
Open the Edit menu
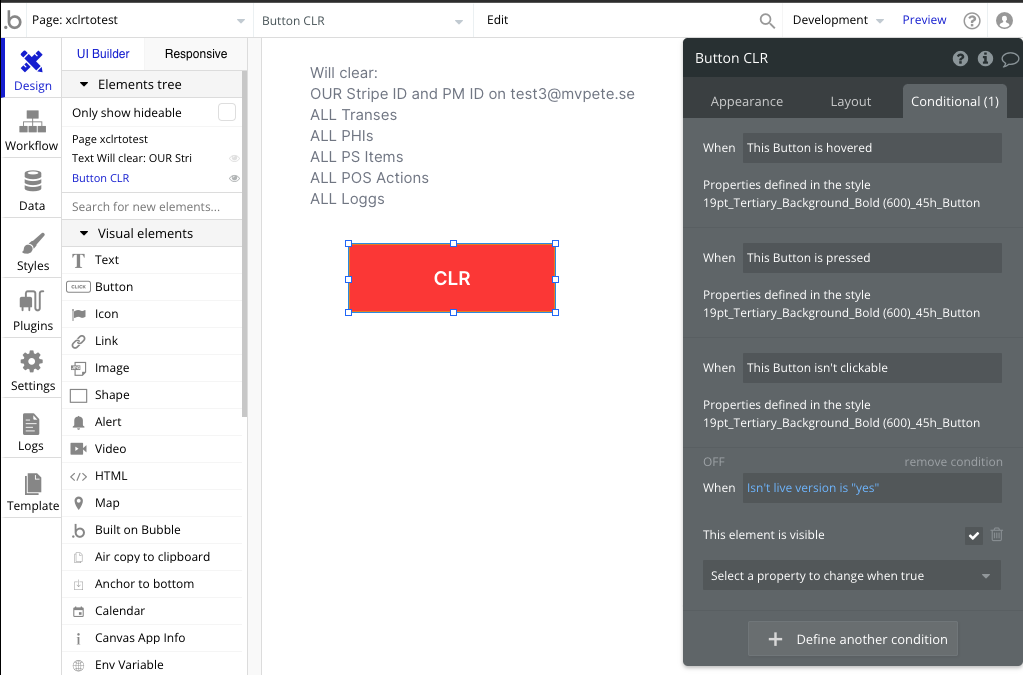point(497,20)
